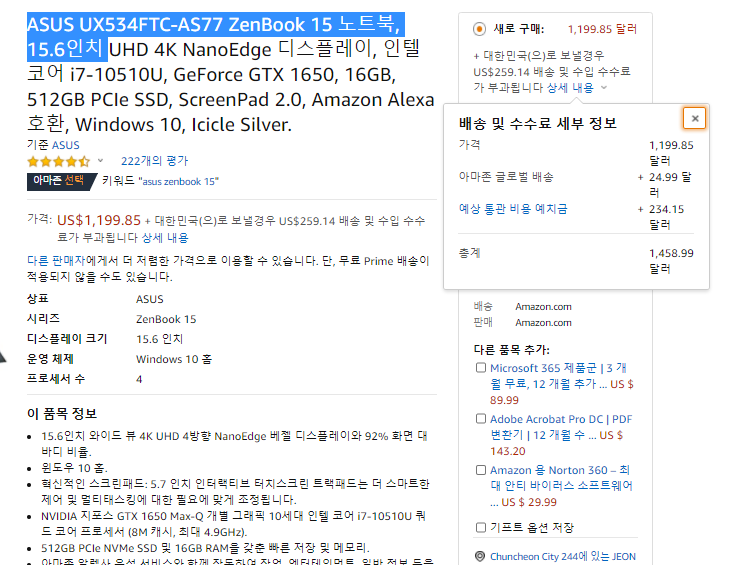Viewport: 751px width, 565px height.
Task: Click the 24.99 달러 global shipping amount
Action: (x=670, y=184)
